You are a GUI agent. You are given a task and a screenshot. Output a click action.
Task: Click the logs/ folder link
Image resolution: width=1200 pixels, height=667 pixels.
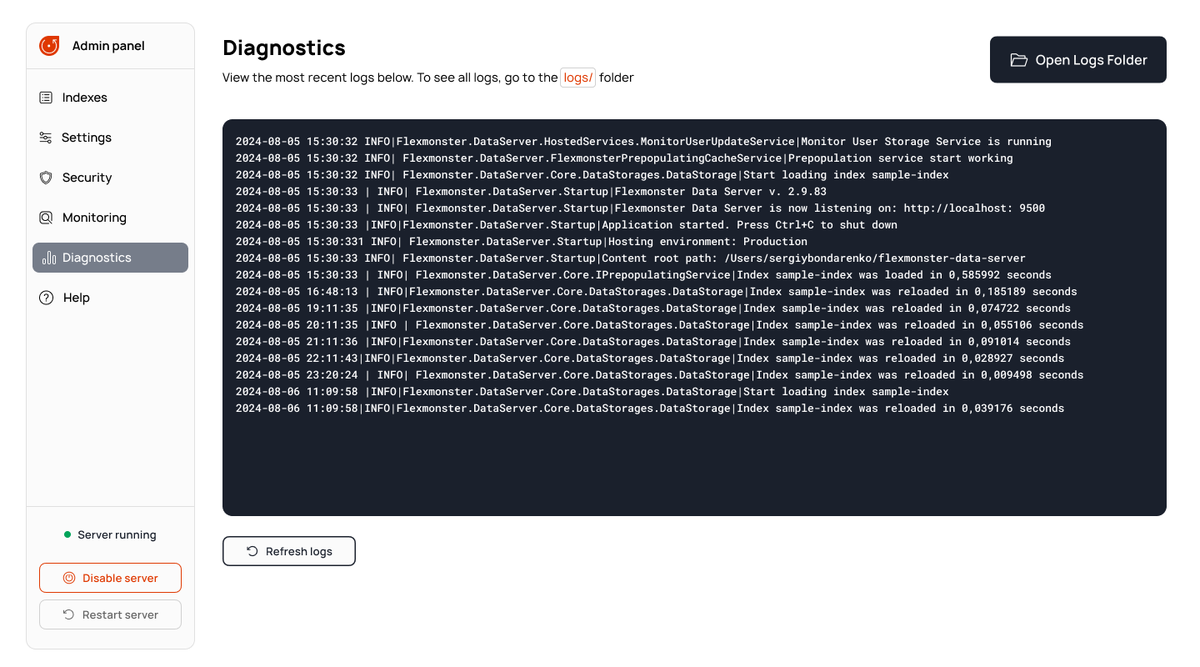578,78
